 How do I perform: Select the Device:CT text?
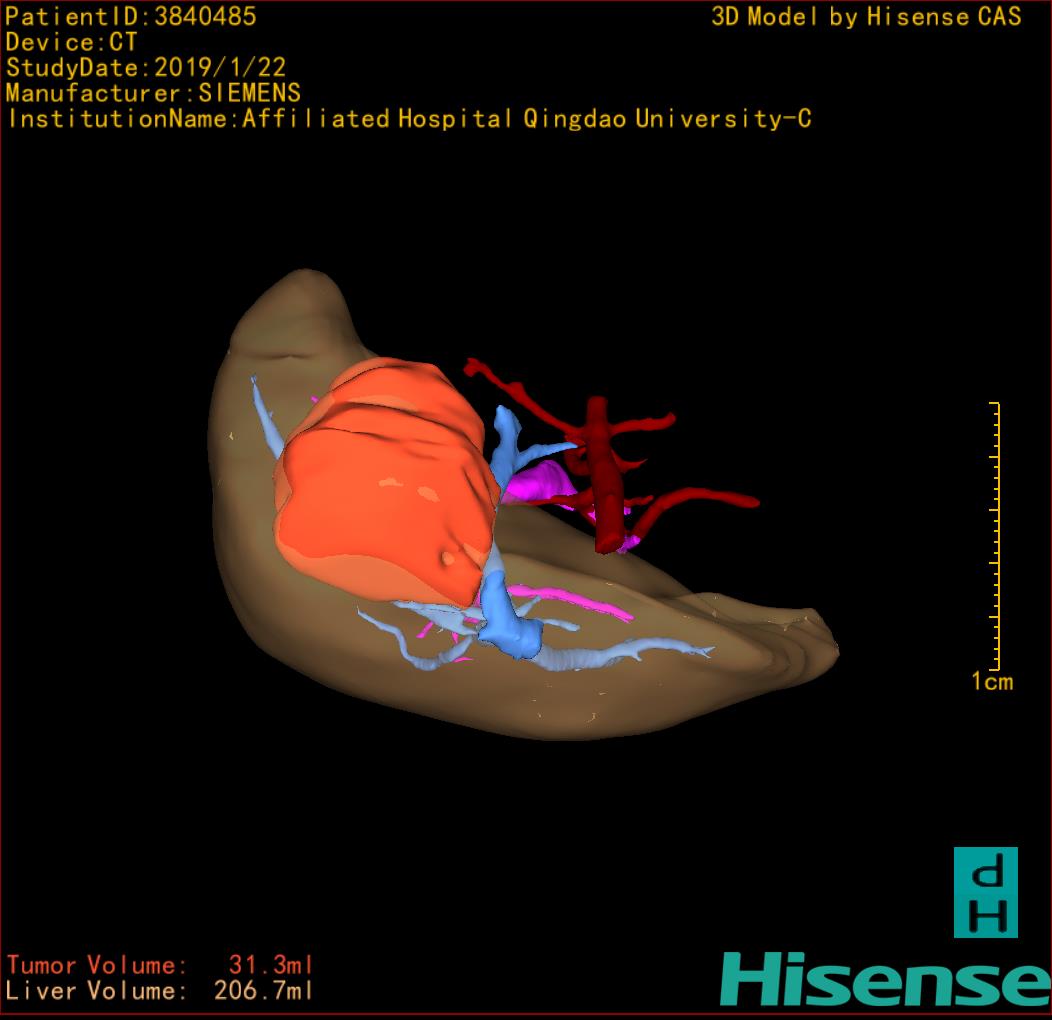72,43
